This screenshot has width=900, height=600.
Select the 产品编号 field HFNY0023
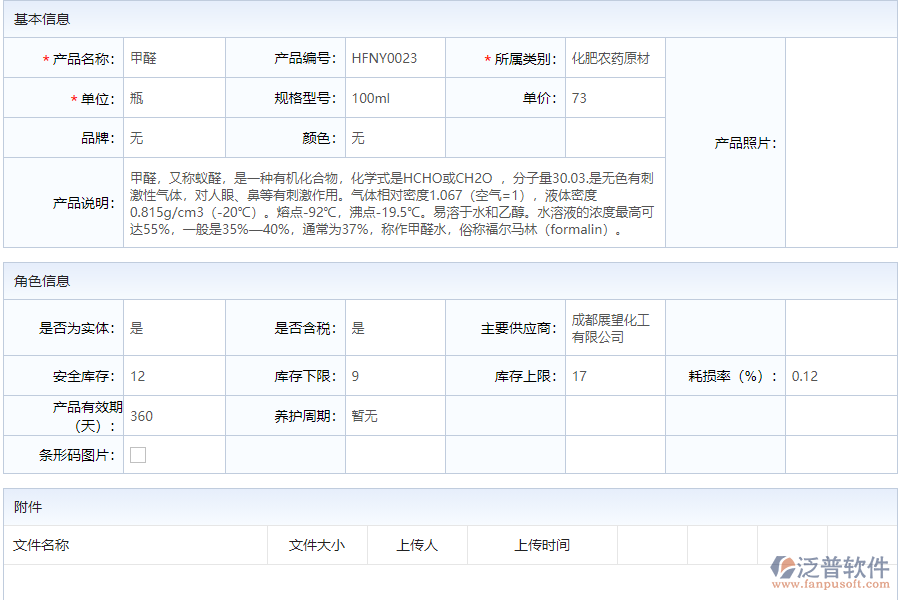point(387,57)
